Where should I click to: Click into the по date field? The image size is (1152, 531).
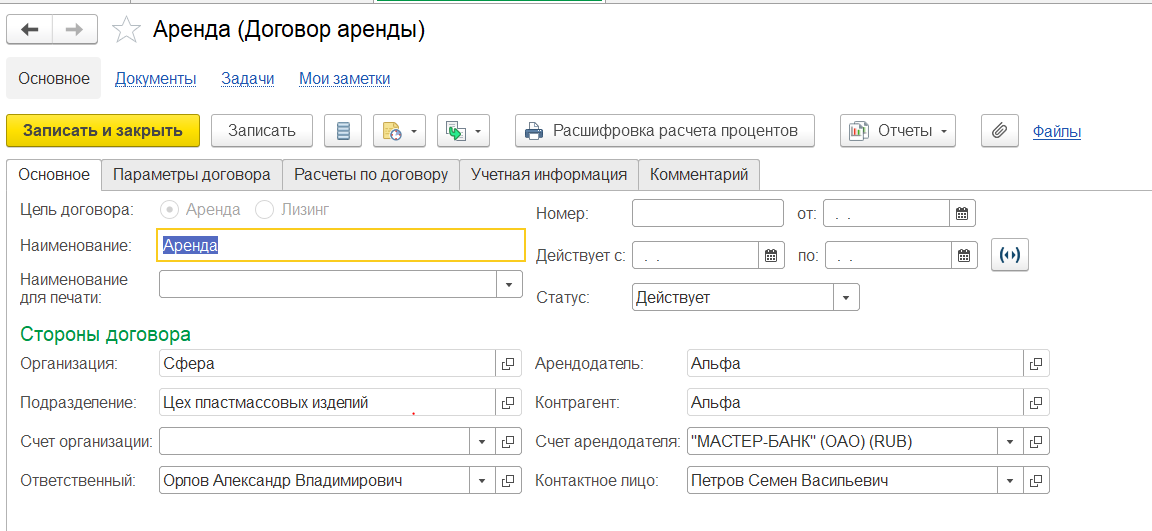(889, 256)
